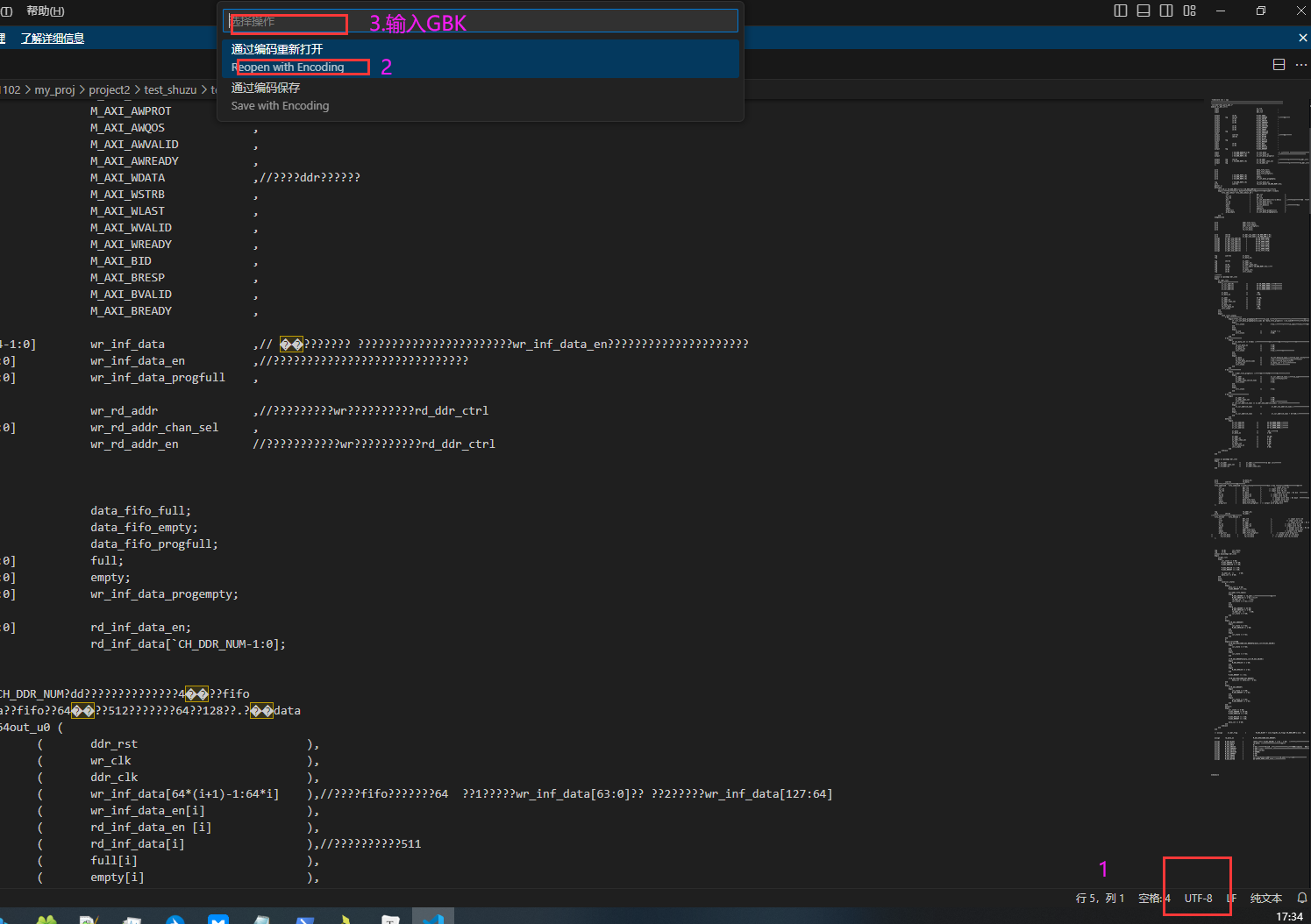The image size is (1311, 924).
Task: Click 行 5, 列 1 cursor position
Action: (x=1100, y=898)
